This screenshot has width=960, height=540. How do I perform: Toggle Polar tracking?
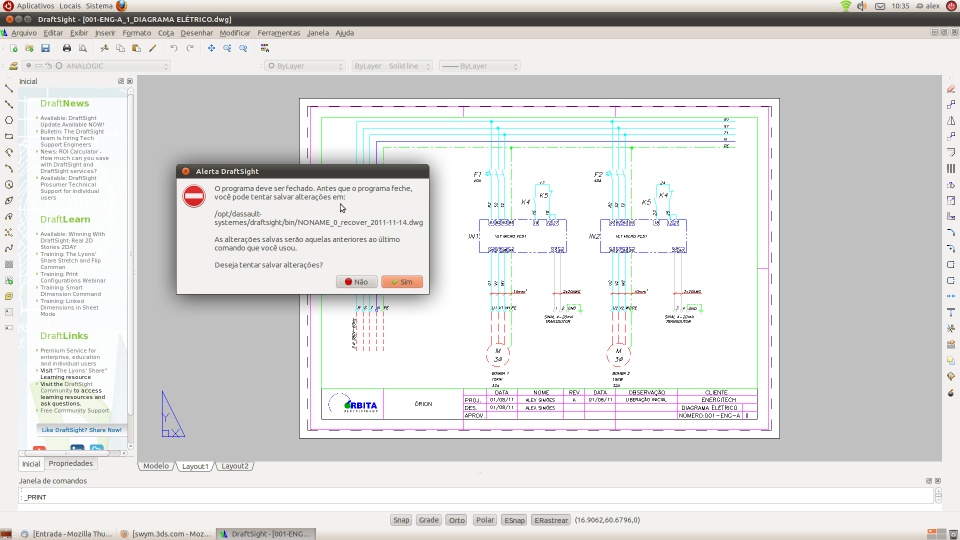coord(485,520)
